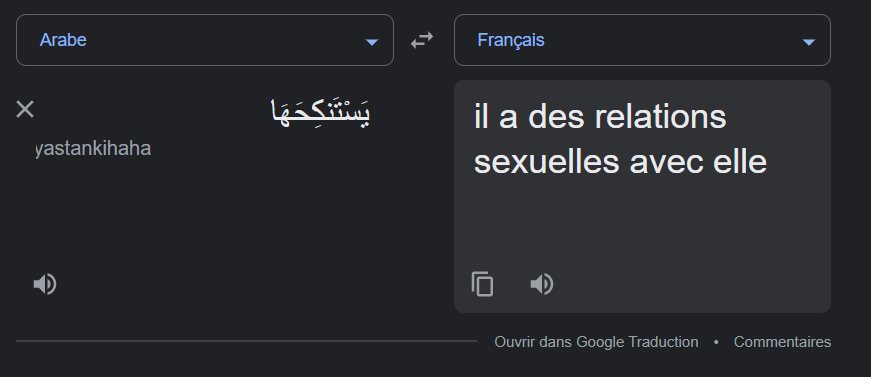
Task: Click the first line 'il a des relations'
Action: tap(600, 117)
